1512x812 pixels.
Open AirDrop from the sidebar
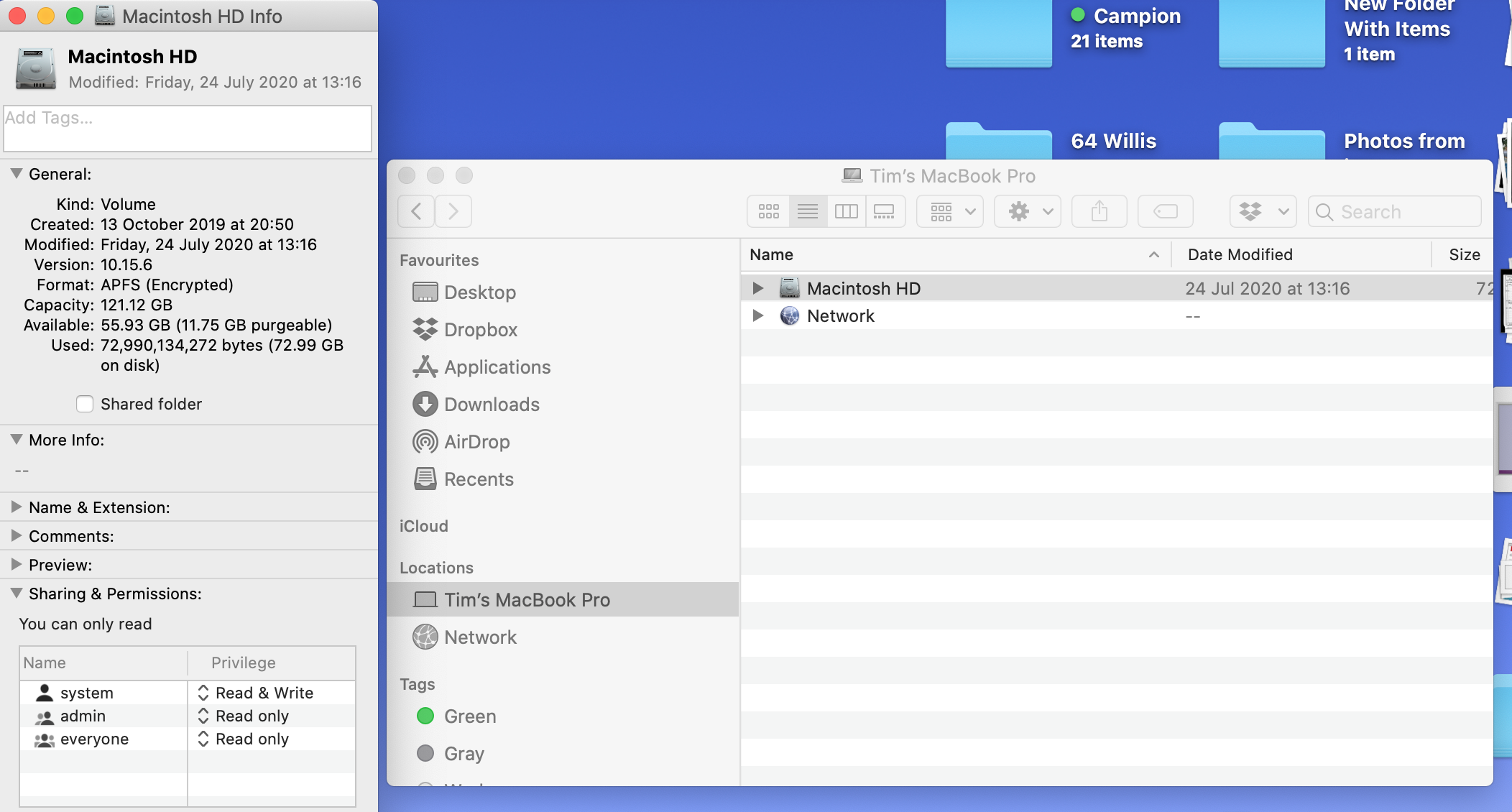click(x=476, y=442)
